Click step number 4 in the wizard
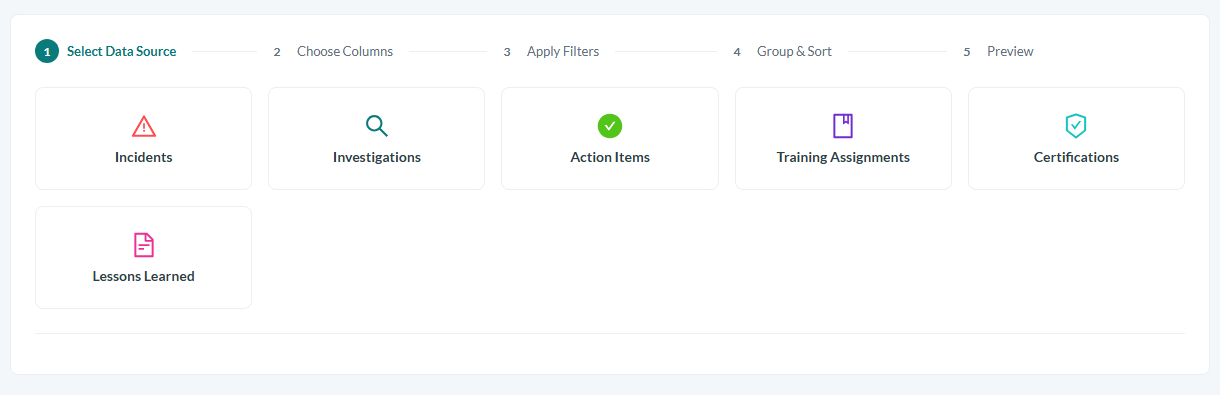 pyautogui.click(x=737, y=52)
